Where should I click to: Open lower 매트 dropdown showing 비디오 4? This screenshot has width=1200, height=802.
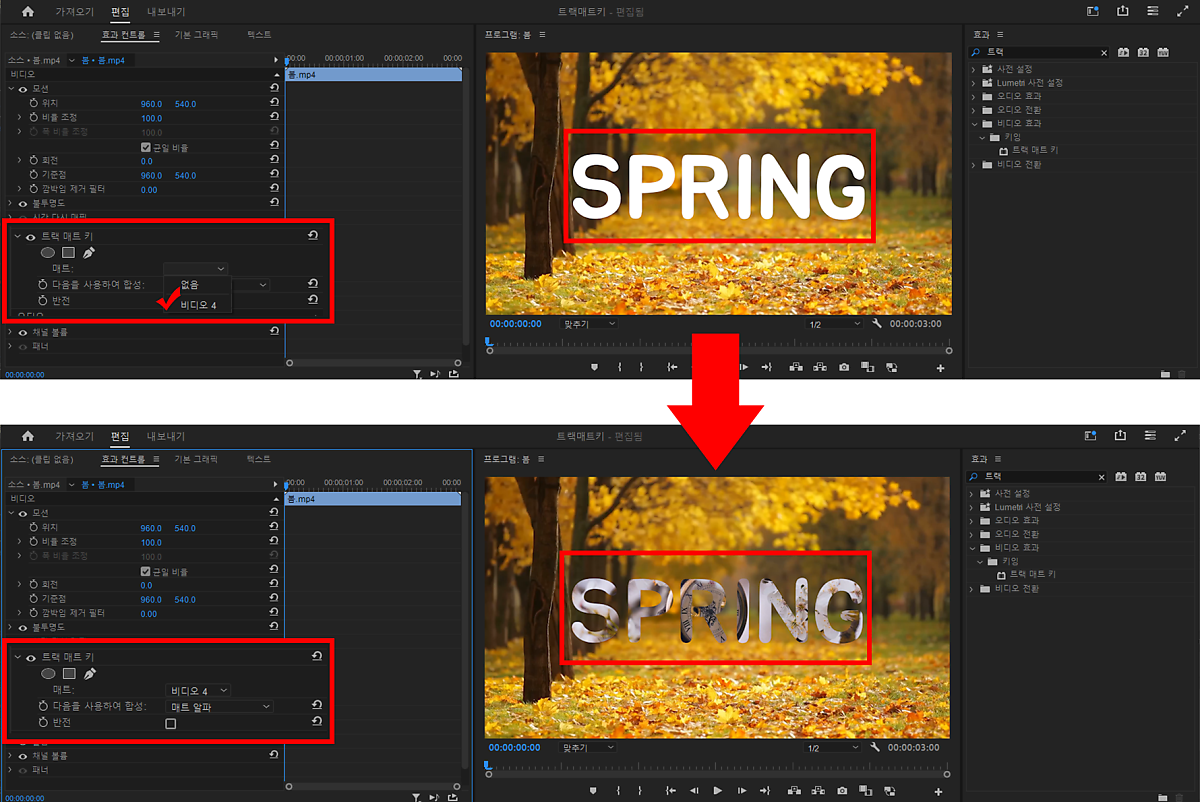(x=198, y=690)
